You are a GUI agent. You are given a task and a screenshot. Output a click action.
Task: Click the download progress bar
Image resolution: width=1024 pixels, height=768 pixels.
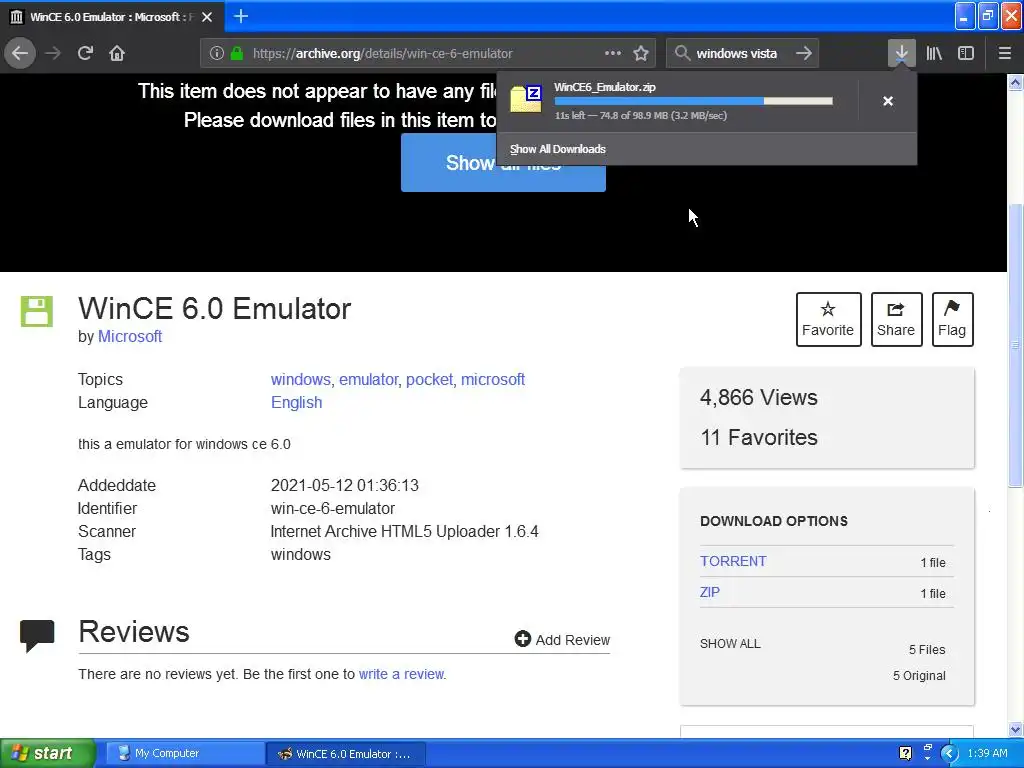coord(694,101)
